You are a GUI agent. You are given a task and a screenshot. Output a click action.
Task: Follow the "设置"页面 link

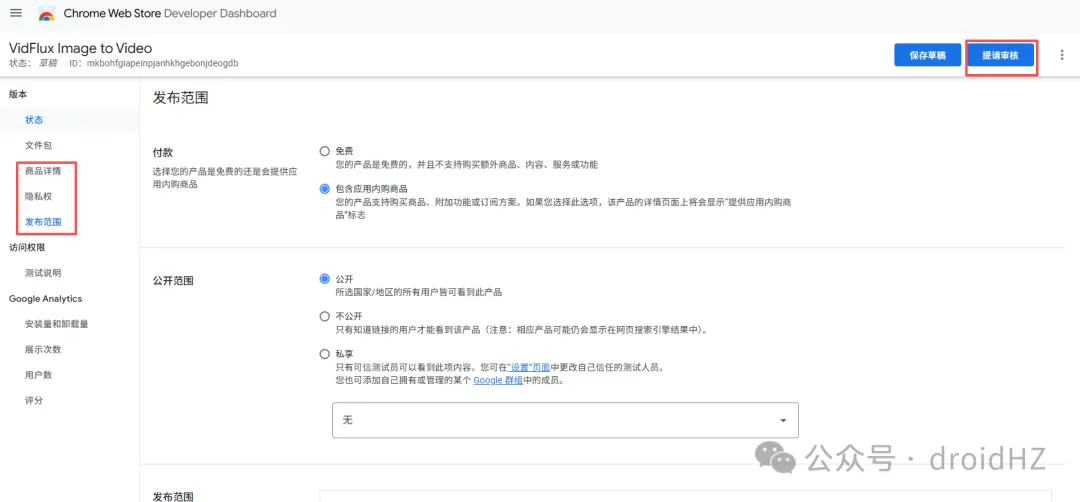tap(528, 367)
